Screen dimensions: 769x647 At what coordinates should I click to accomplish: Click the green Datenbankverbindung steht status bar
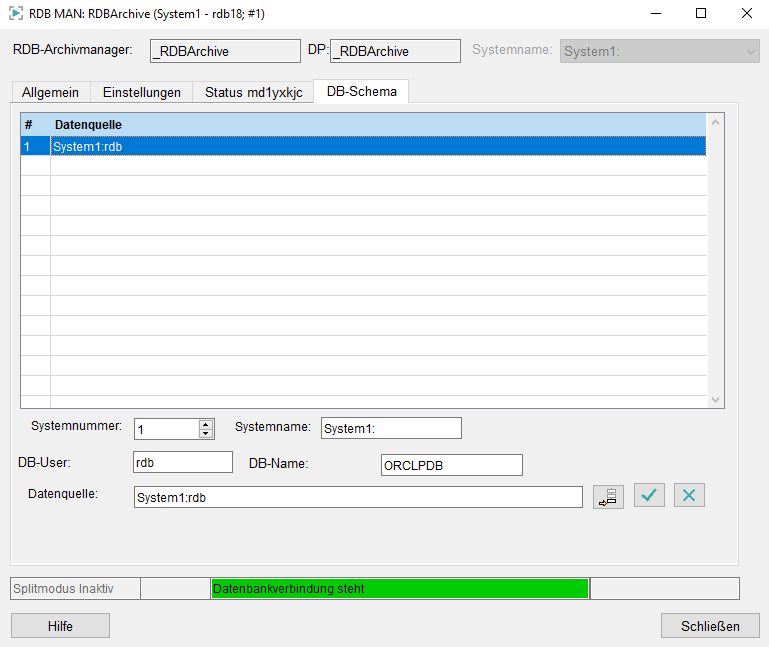(x=399, y=588)
